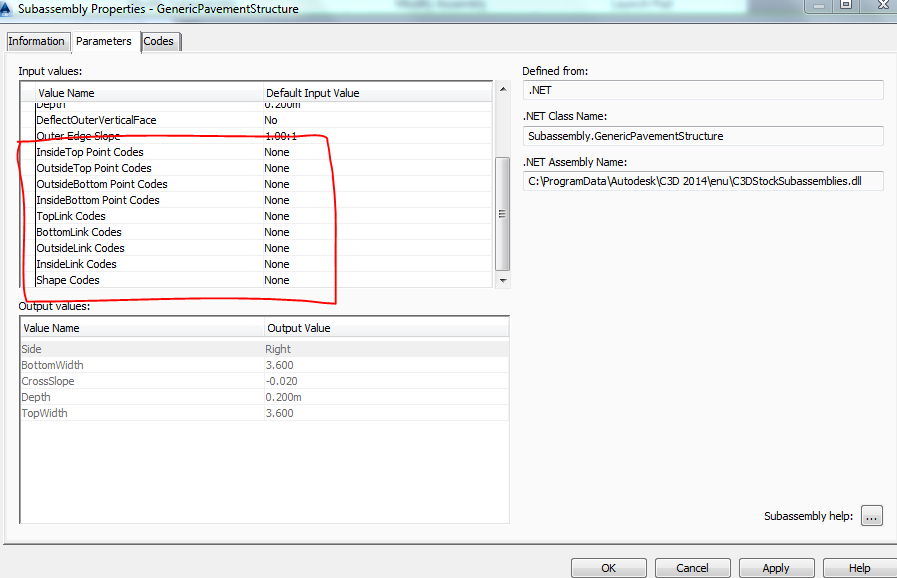Open the Help for this dialog

click(860, 567)
